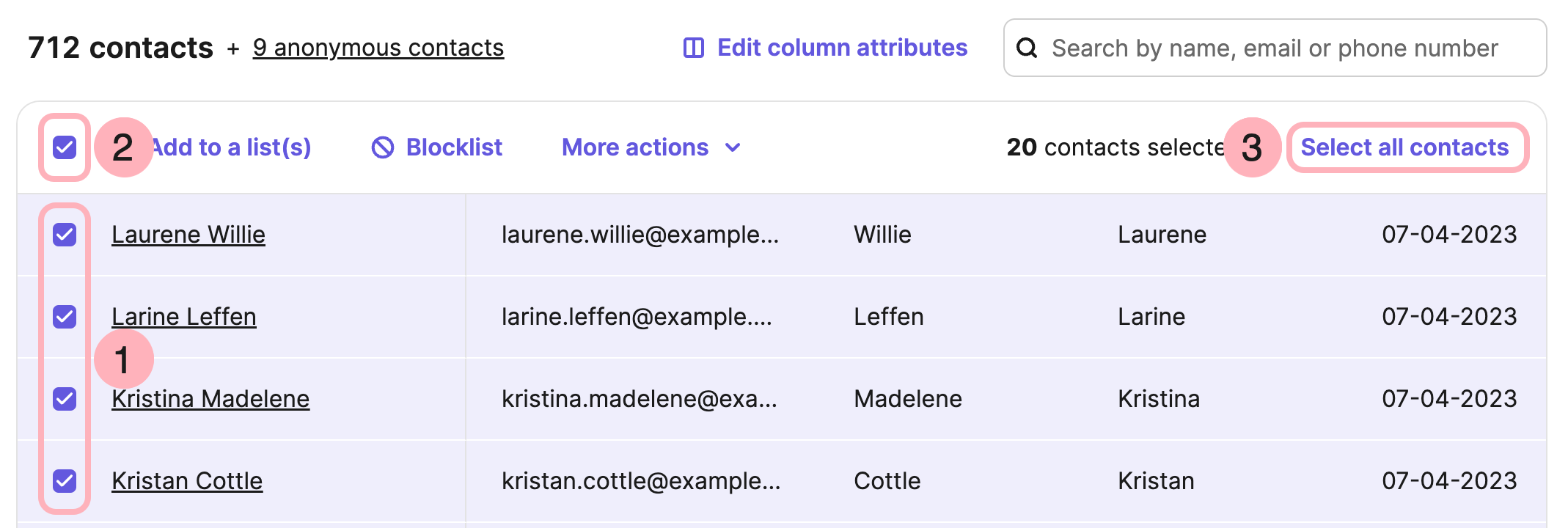Open the 9 anonymous contacts link
Screen dimensions: 1568x528
pos(378,48)
